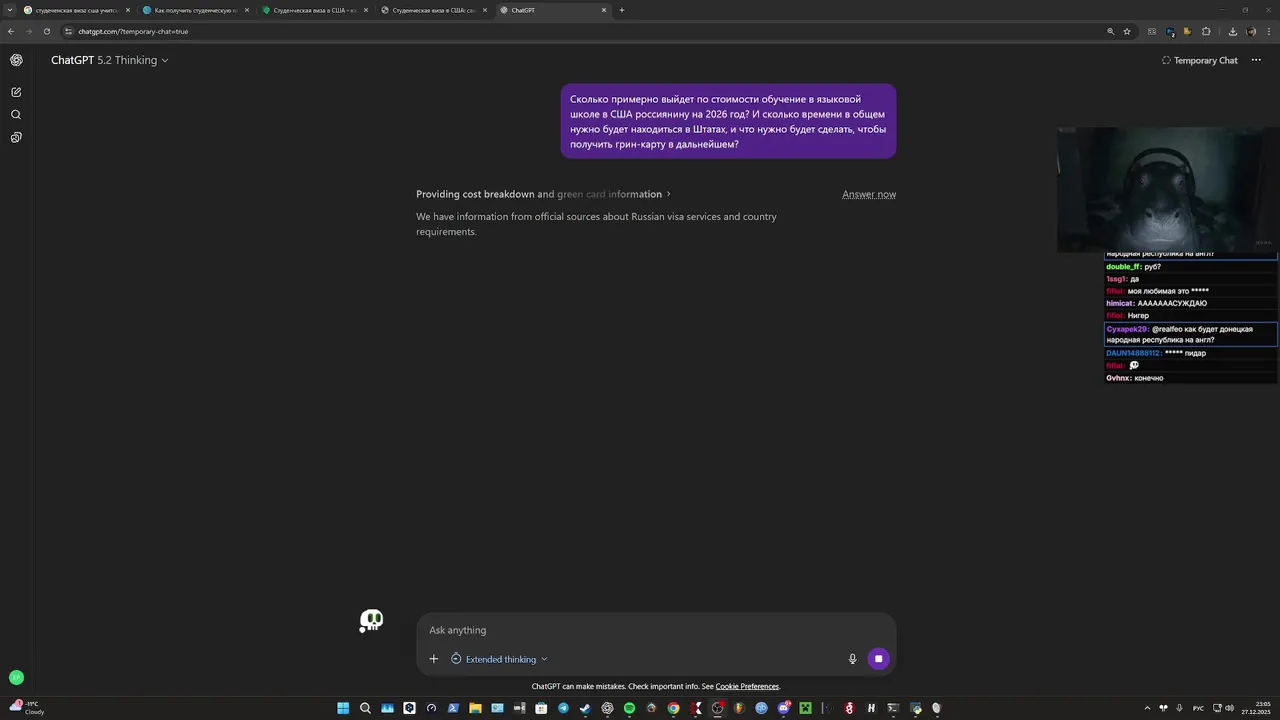Click the user message bubble in Russian

pyautogui.click(x=728, y=121)
